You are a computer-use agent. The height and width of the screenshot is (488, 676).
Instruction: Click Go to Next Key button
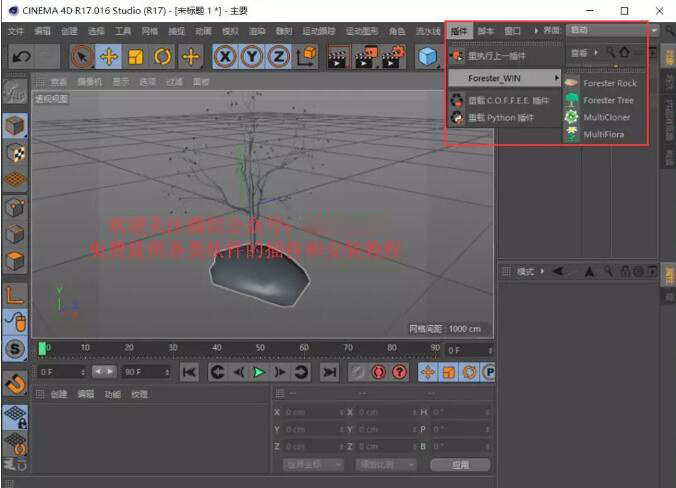point(300,372)
